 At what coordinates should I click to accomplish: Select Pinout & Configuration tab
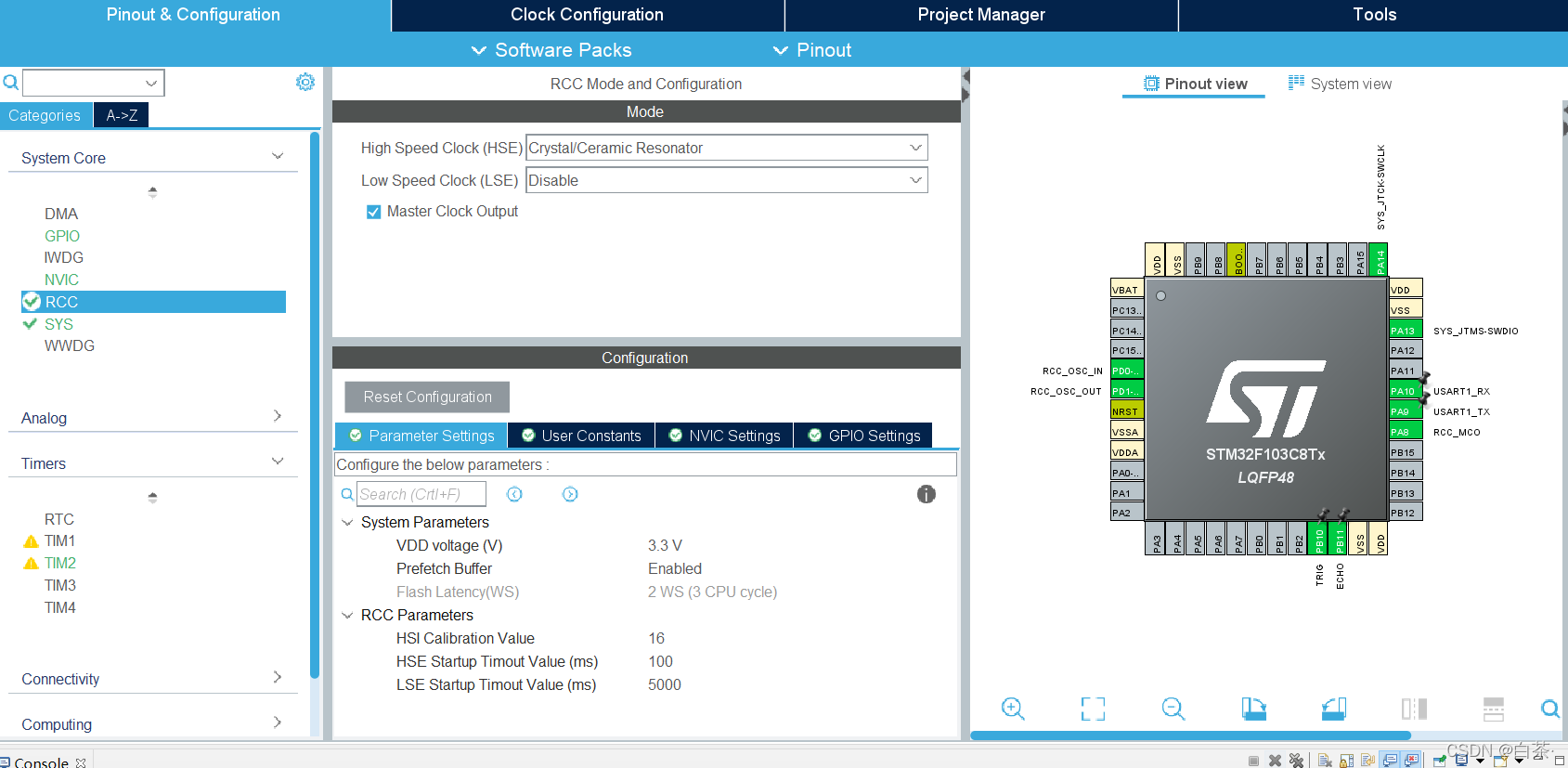pyautogui.click(x=194, y=15)
